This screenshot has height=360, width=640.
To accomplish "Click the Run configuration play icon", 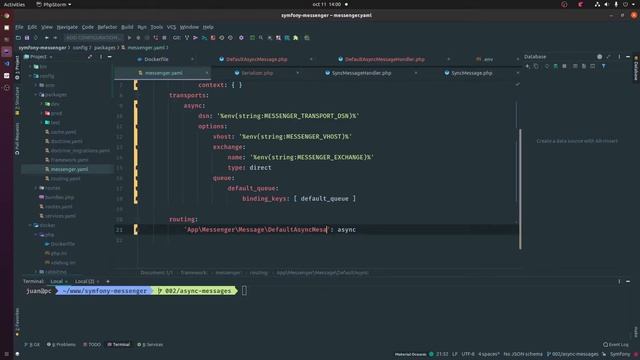I will tap(129, 38).
